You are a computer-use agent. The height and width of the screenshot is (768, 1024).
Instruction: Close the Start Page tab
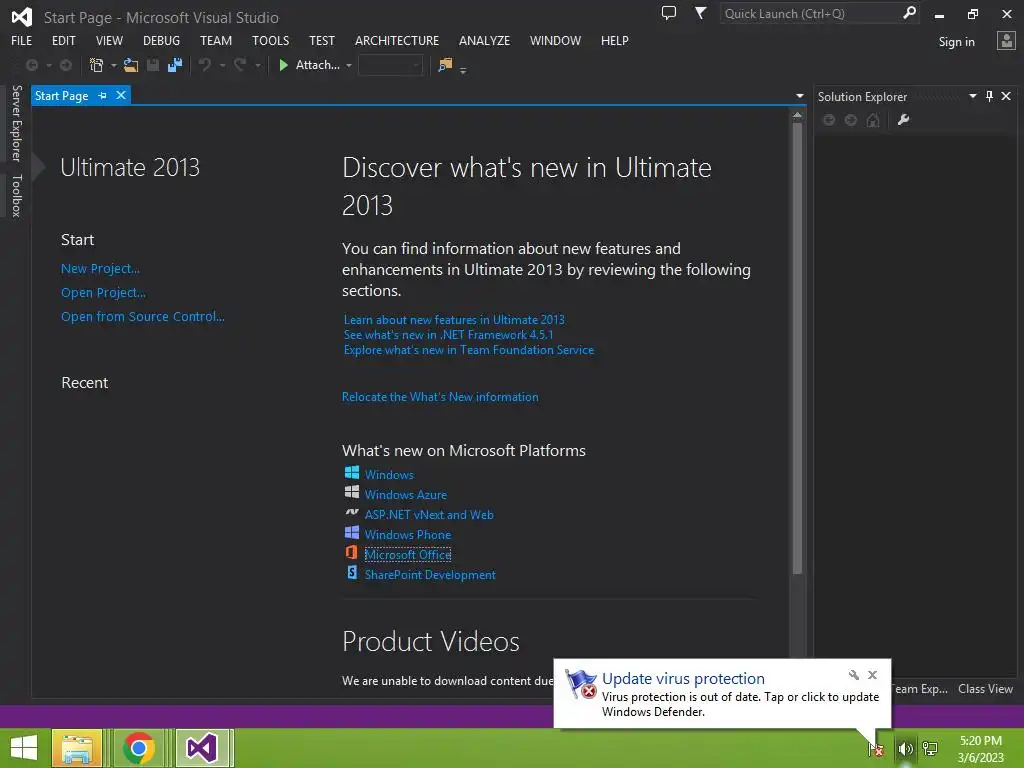click(121, 95)
